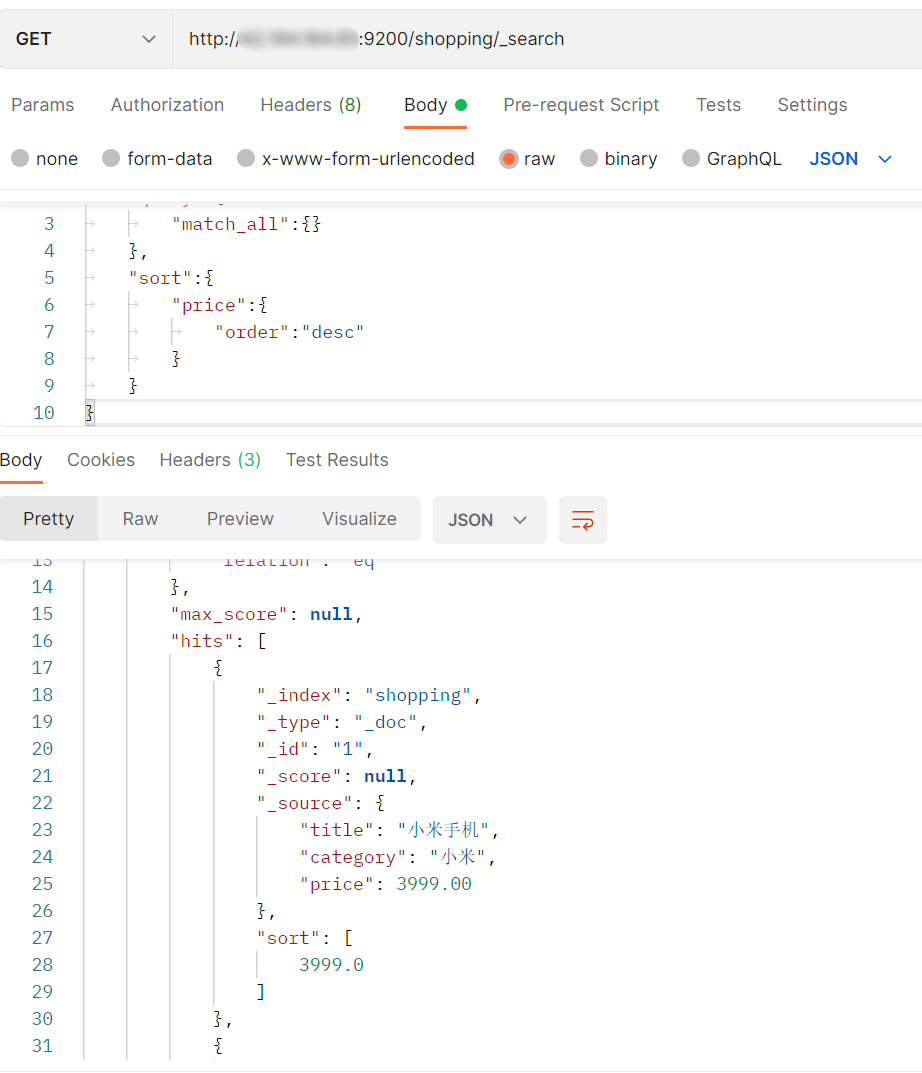Choose the binary body option
The height and width of the screenshot is (1073, 922).
[x=589, y=159]
